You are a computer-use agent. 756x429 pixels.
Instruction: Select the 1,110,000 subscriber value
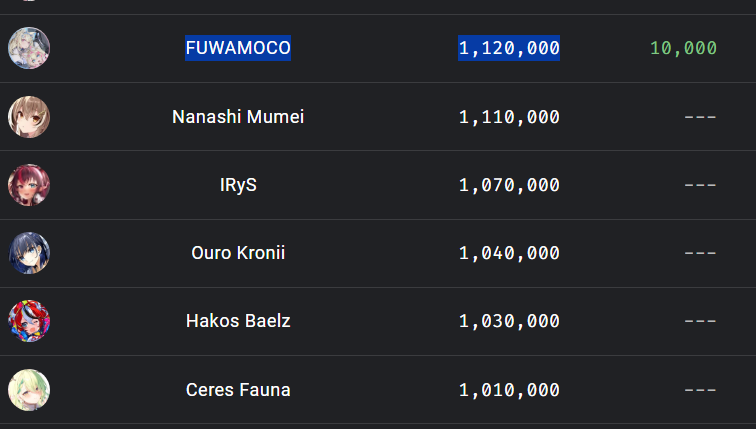click(x=509, y=117)
